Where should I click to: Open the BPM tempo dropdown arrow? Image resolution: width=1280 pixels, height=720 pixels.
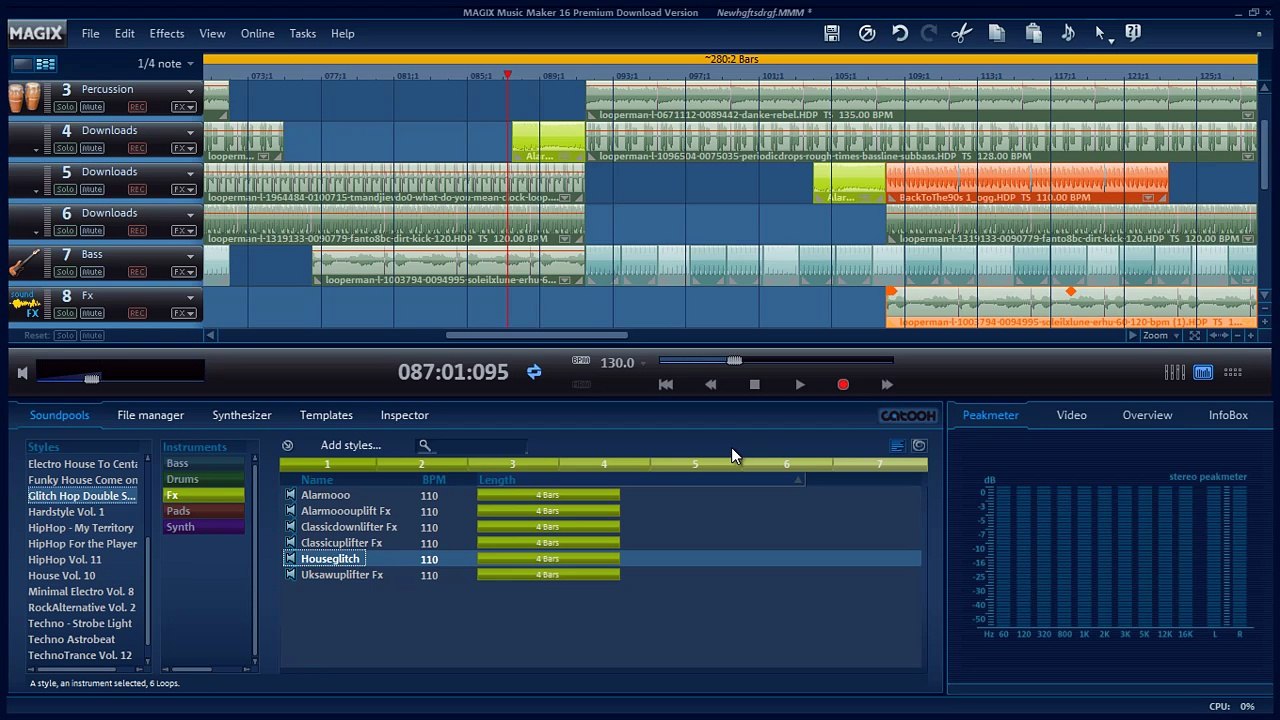point(643,363)
